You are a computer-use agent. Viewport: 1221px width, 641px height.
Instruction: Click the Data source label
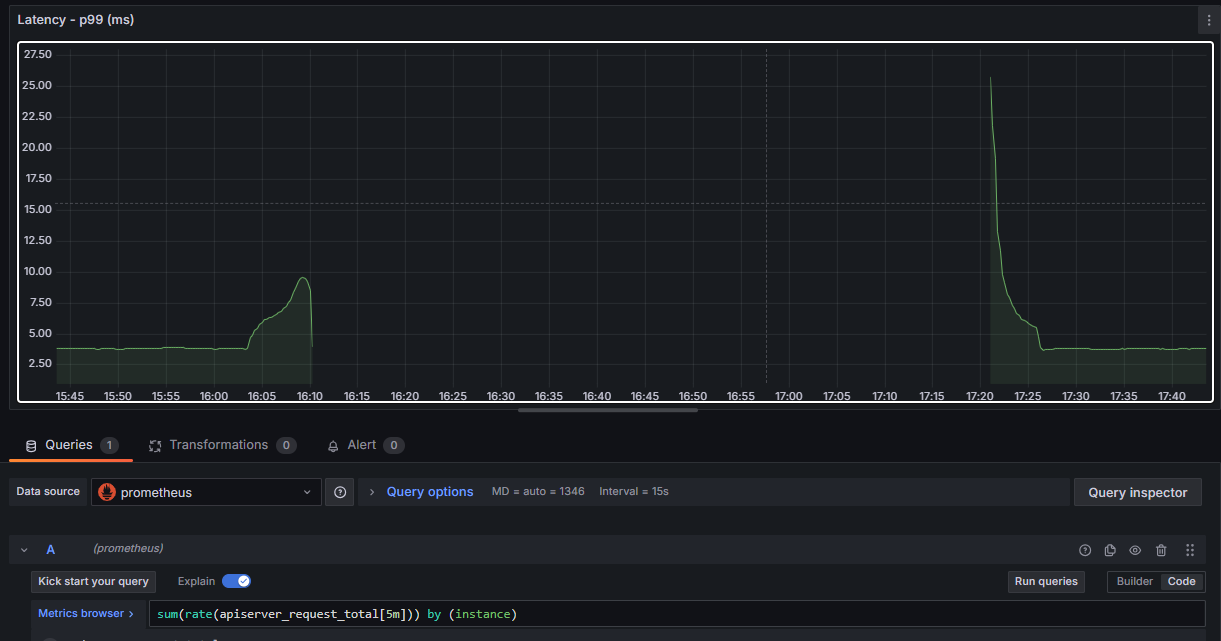48,492
